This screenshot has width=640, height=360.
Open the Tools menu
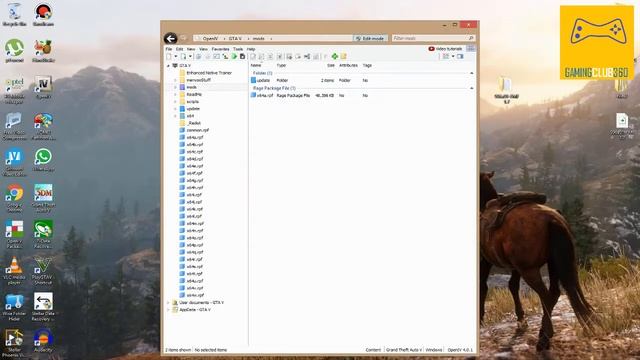tap(238, 49)
